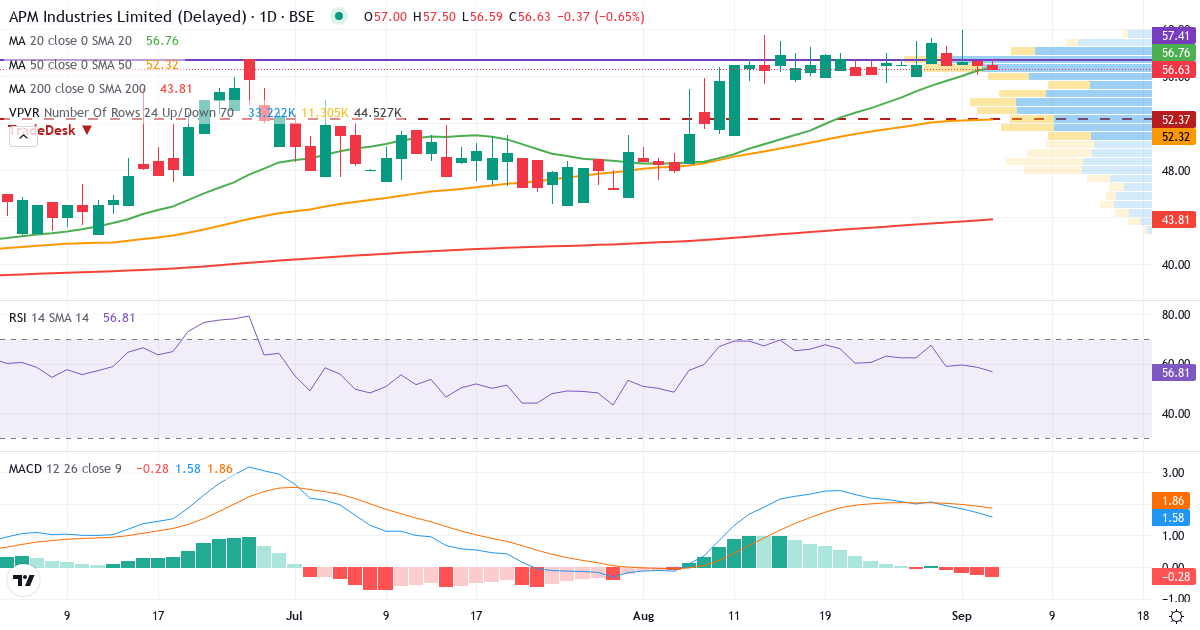The width and height of the screenshot is (1200, 630).
Task: Click the Sep label on time axis
Action: point(960,615)
